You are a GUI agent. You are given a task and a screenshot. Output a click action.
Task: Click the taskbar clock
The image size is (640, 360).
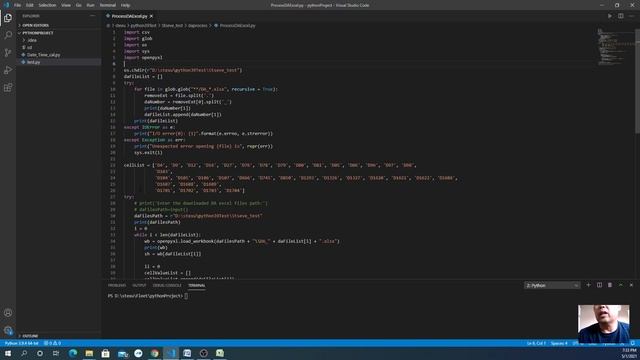coord(629,353)
